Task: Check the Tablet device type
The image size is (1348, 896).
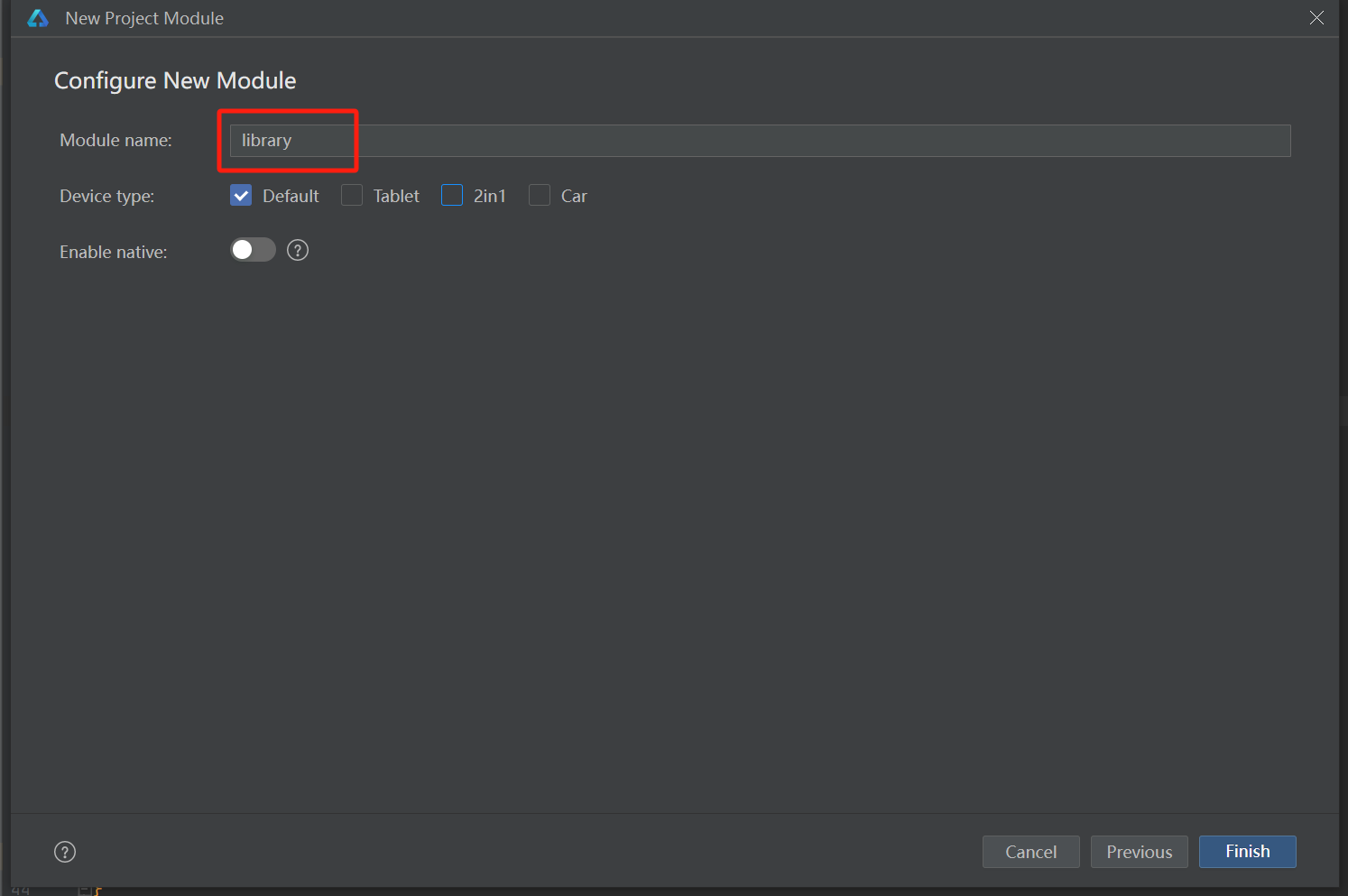Action: tap(352, 196)
